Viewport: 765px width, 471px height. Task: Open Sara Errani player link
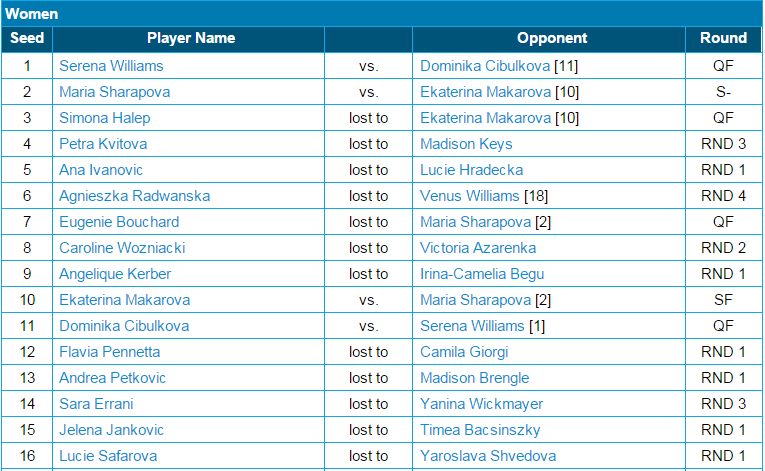coord(96,404)
